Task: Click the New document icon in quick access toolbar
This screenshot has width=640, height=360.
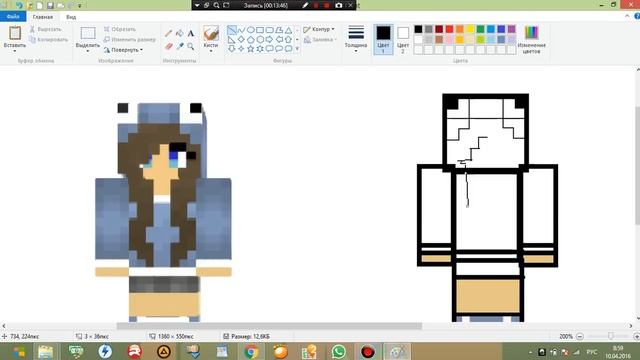Action: pyautogui.click(x=40, y=5)
